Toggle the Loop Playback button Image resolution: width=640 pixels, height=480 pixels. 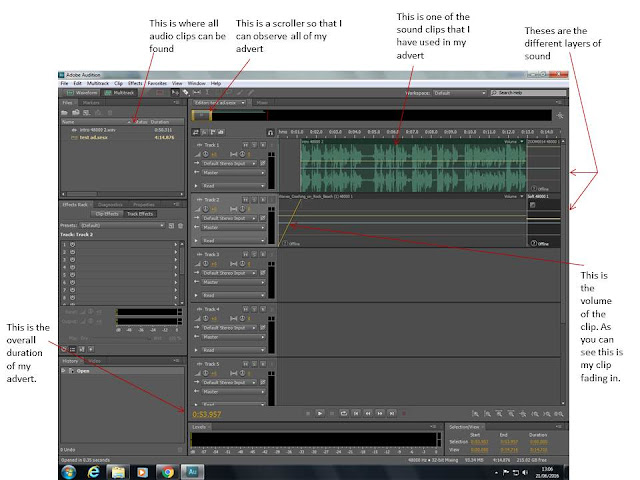[344, 413]
